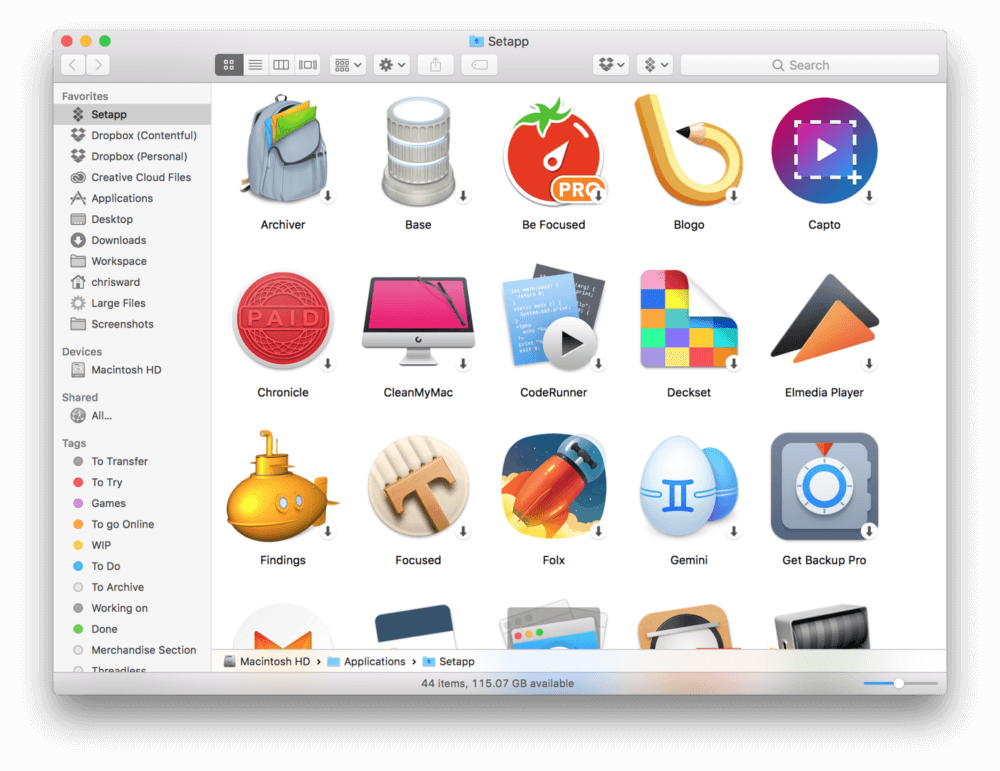Select the Blogo pencil app icon
This screenshot has width=1000, height=771.
(x=689, y=151)
